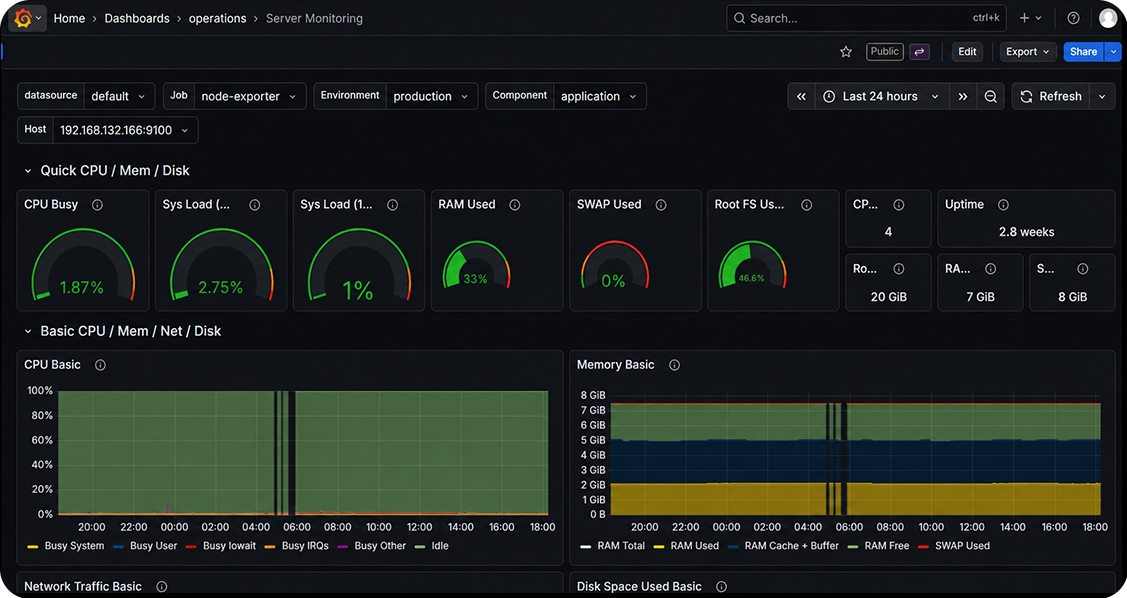Screen dimensions: 1127x598
Task: Show info for Memory Basic panel
Action: click(x=674, y=365)
